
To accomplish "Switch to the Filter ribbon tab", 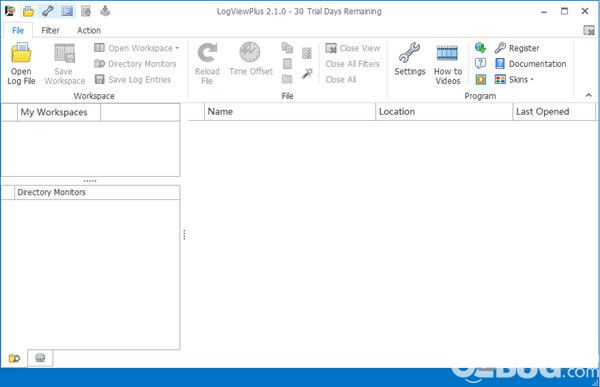I will tap(51, 31).
